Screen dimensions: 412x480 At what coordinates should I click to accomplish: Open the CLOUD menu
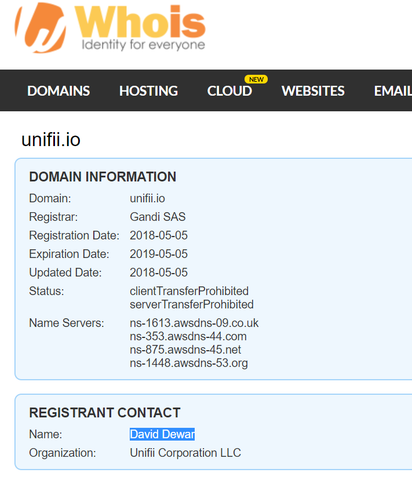(229, 91)
